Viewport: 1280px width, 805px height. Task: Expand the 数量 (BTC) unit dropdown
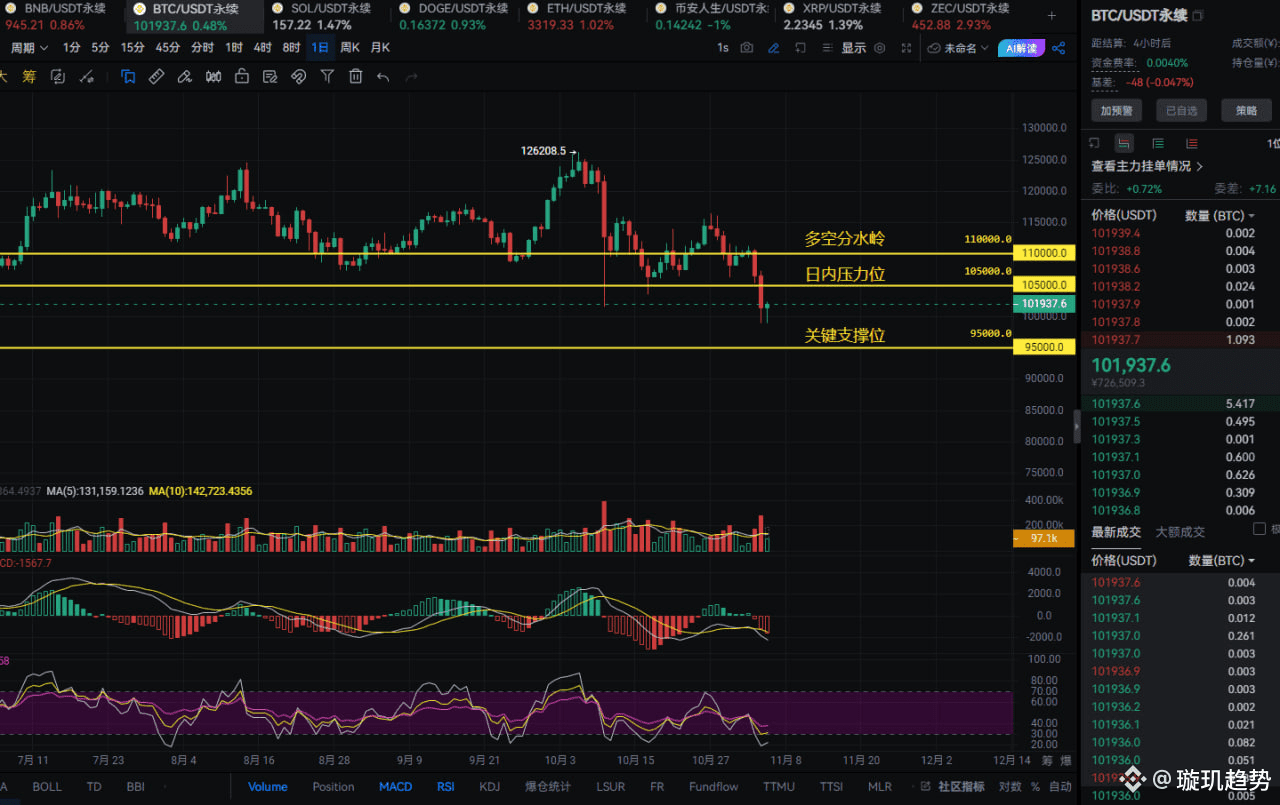click(x=1219, y=215)
